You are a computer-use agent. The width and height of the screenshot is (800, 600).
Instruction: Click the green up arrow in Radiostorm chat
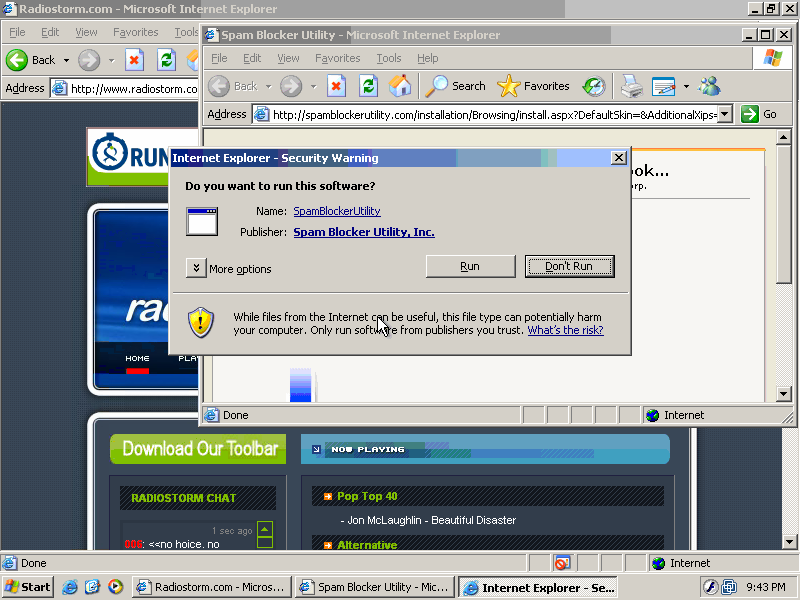[265, 529]
